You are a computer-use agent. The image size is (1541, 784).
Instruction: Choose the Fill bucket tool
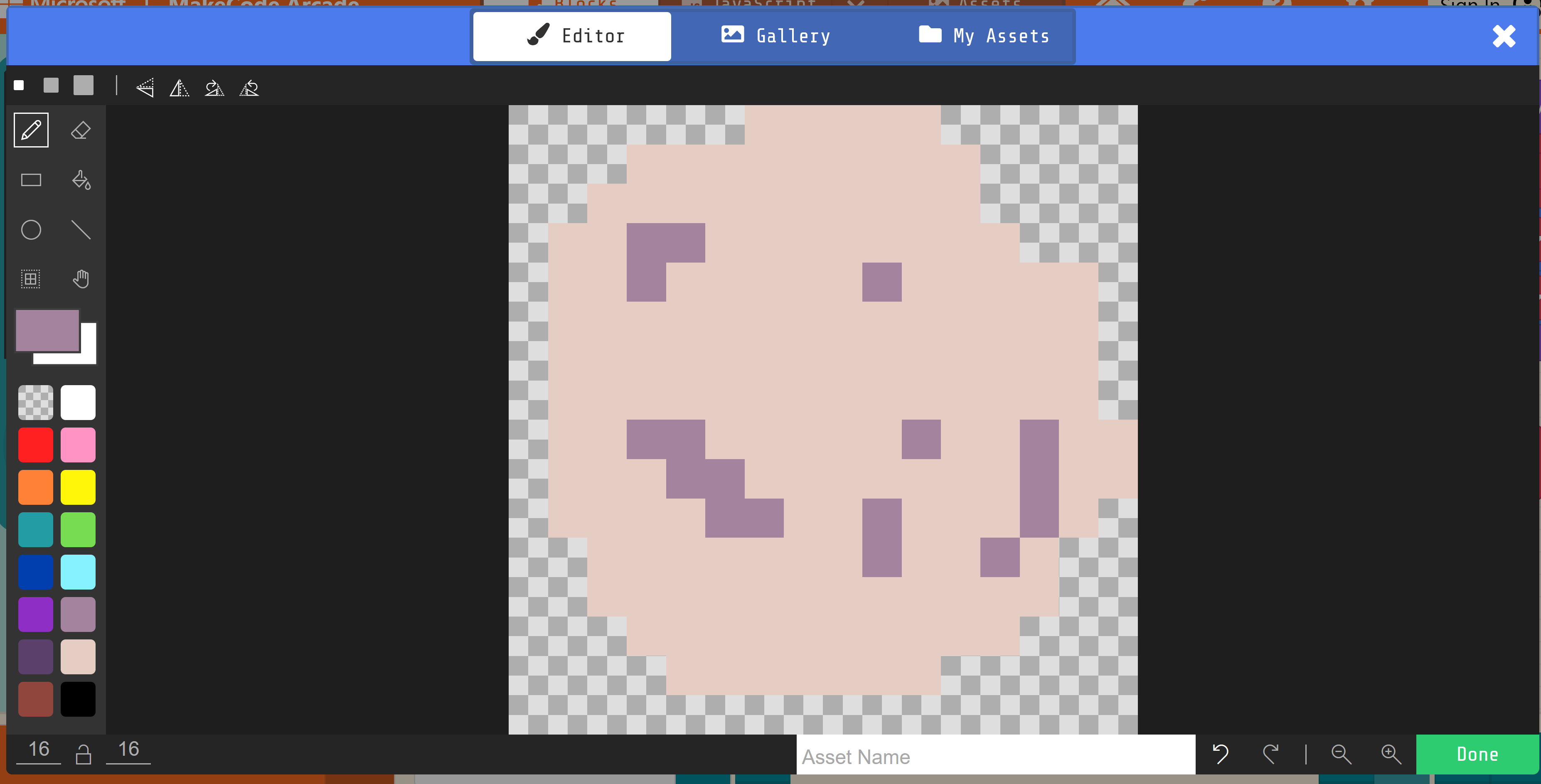(81, 180)
